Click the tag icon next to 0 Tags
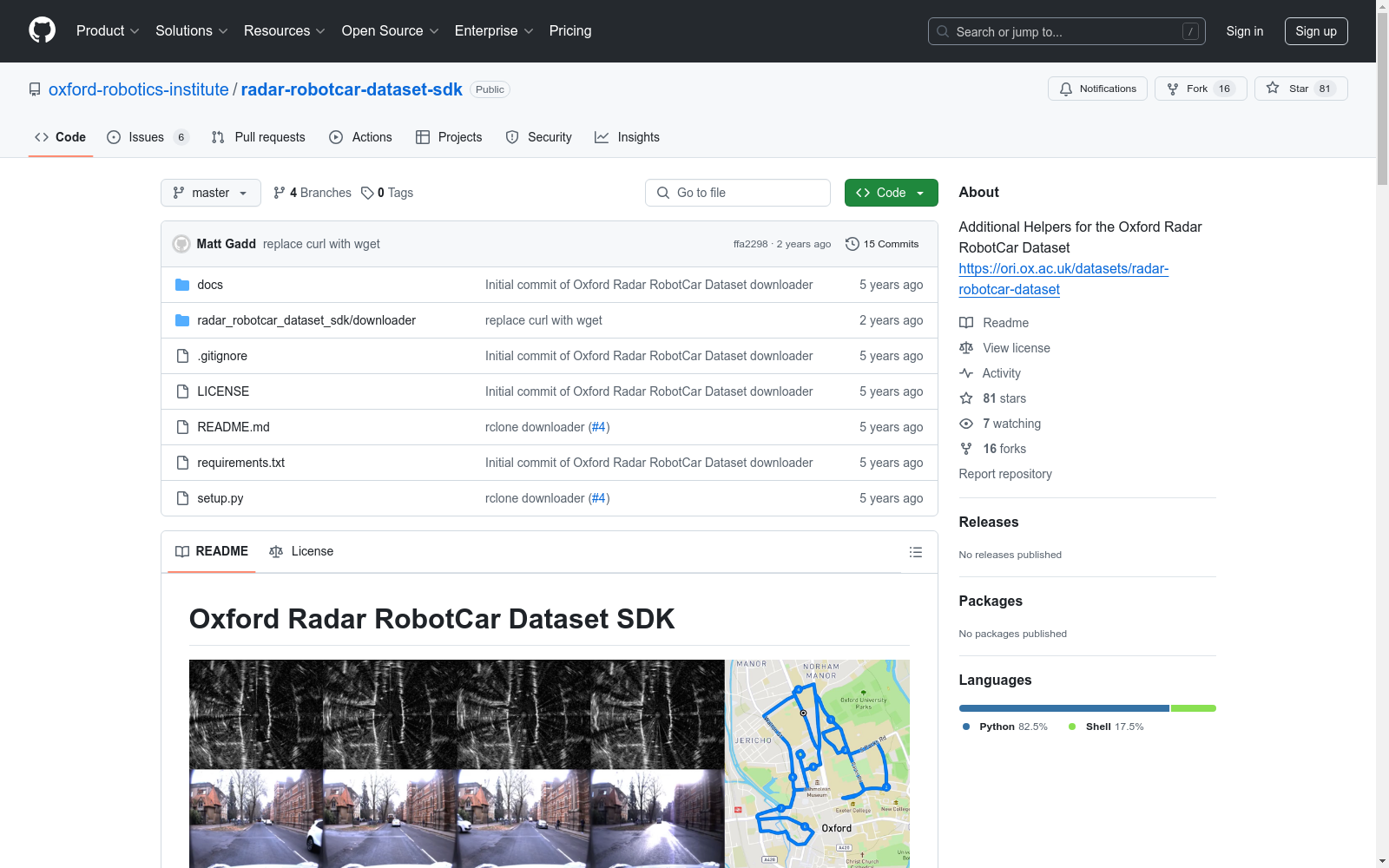 [367, 193]
